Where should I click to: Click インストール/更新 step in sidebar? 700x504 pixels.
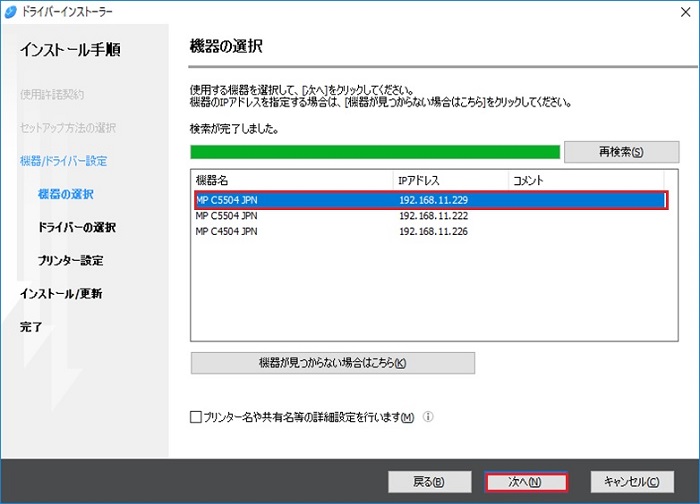tap(61, 293)
